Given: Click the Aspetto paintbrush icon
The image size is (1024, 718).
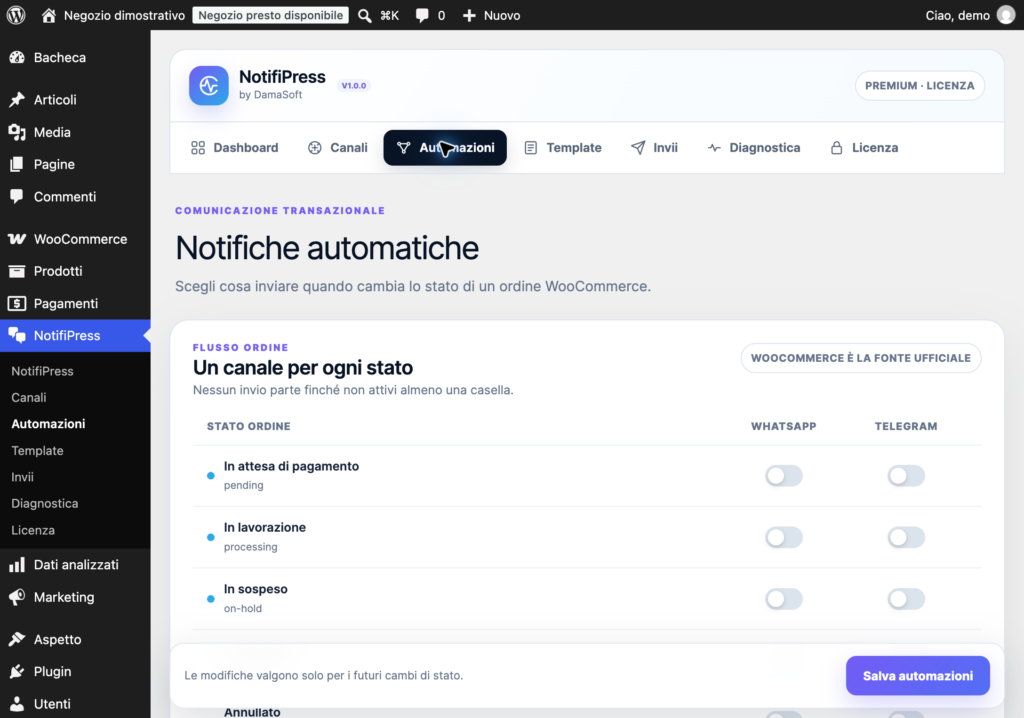Looking at the screenshot, I should 17,639.
